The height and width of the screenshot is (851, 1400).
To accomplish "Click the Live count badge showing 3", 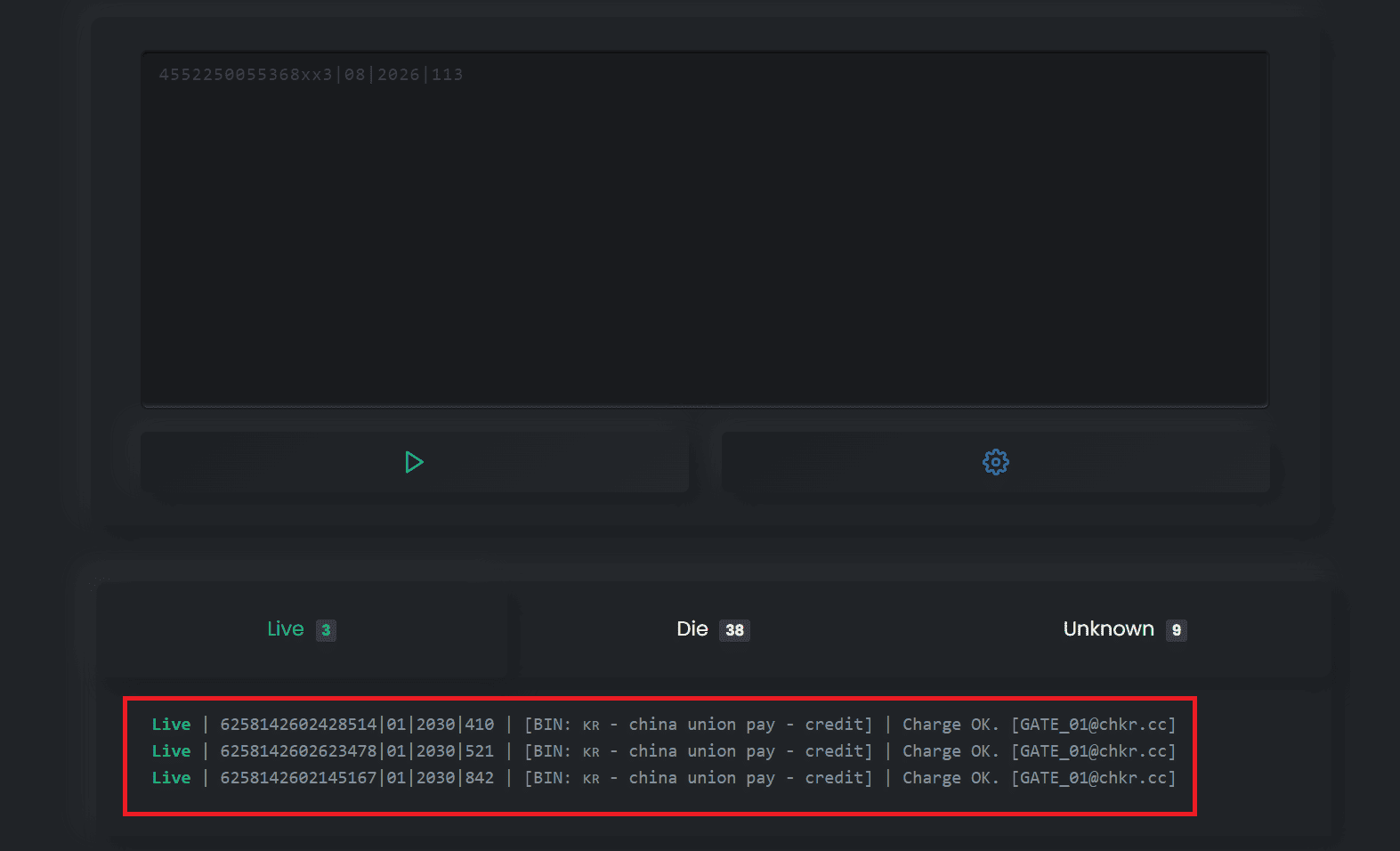I will tap(326, 630).
